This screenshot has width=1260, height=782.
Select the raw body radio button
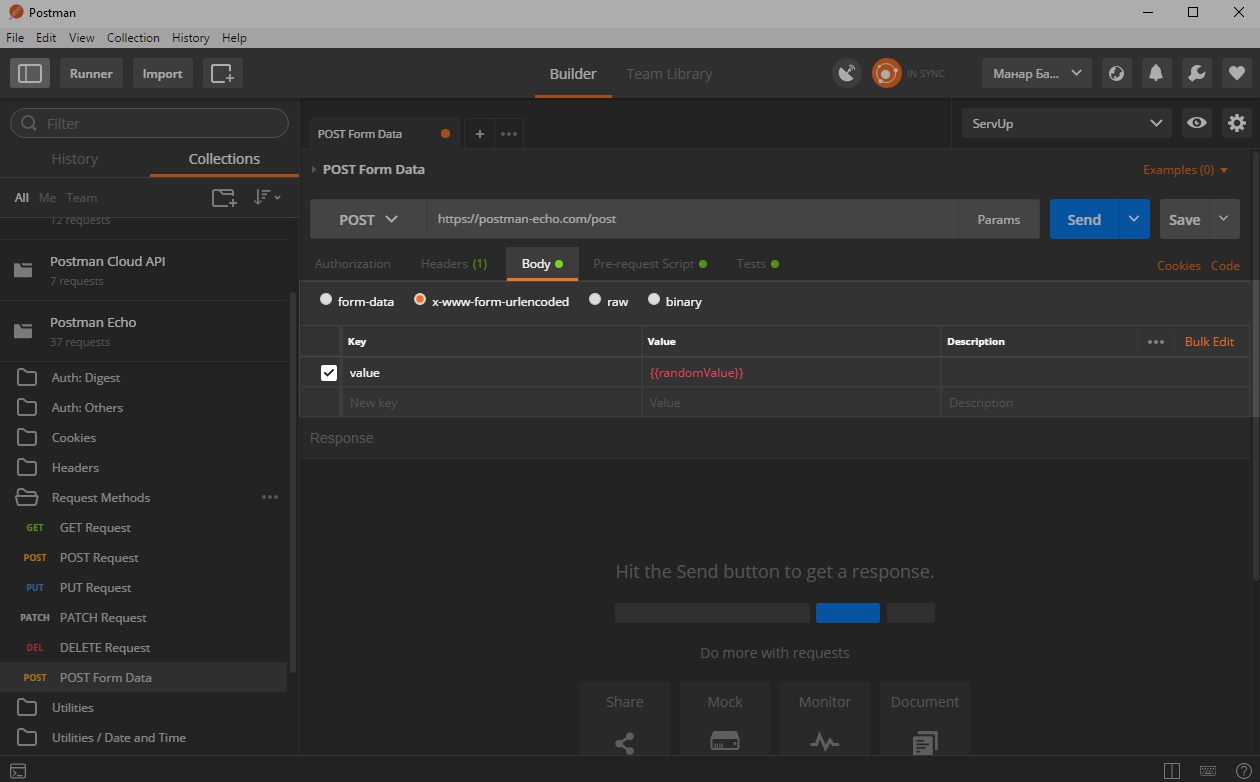pos(595,299)
